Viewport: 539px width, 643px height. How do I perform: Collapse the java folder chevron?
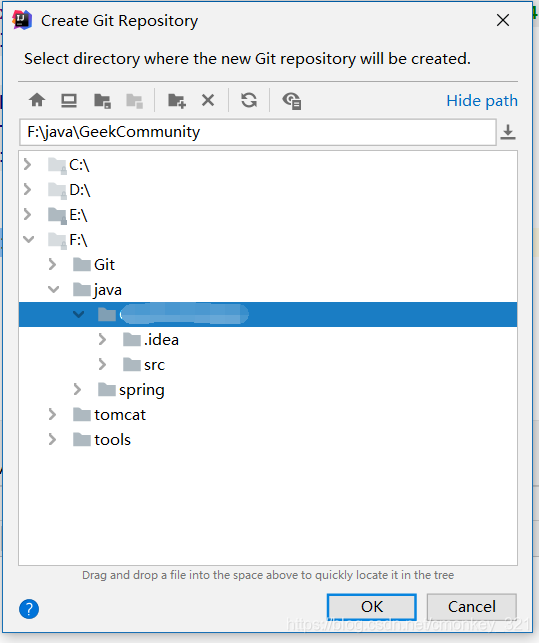tap(53, 290)
